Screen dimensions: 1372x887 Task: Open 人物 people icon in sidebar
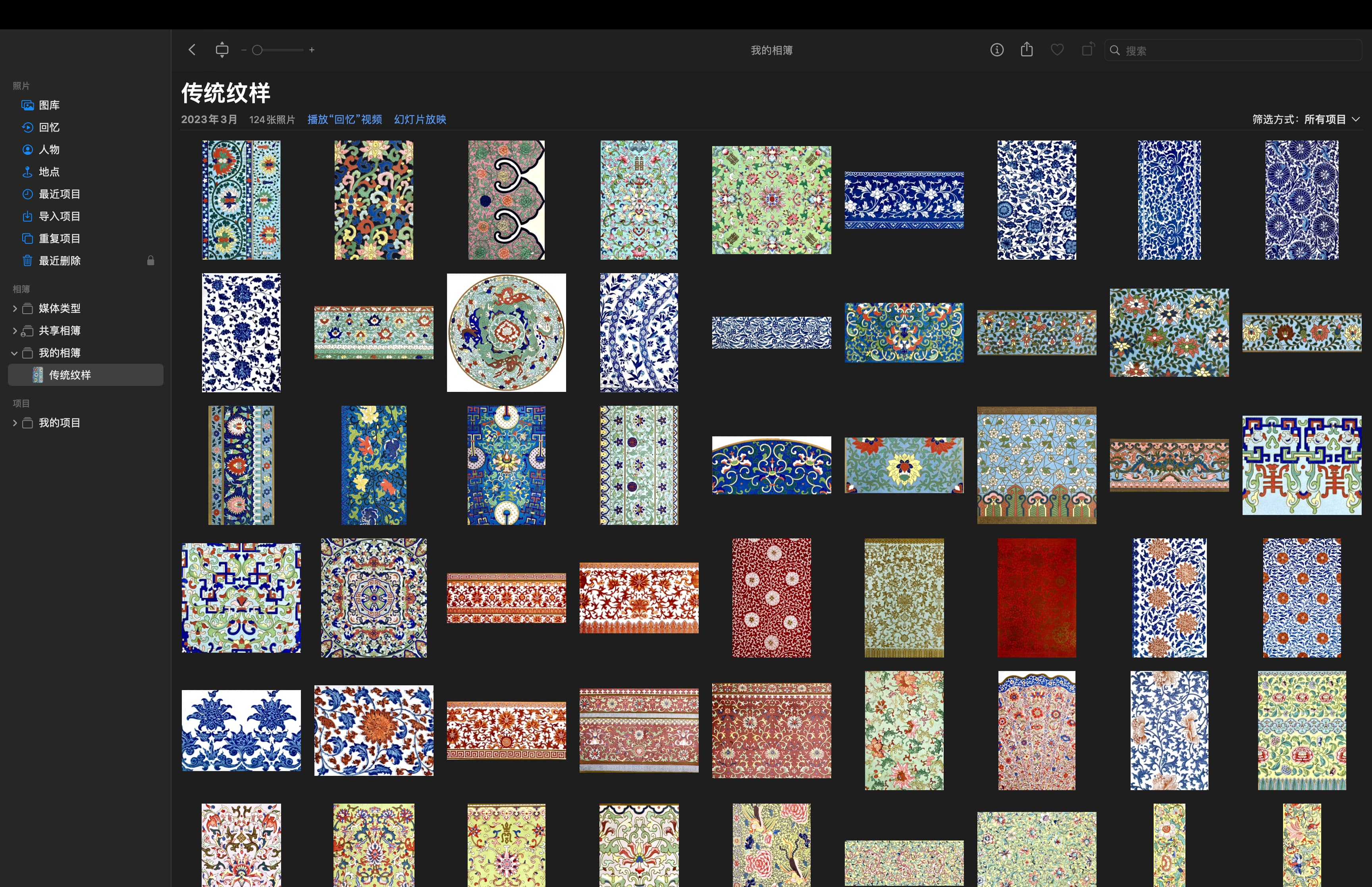pos(27,149)
